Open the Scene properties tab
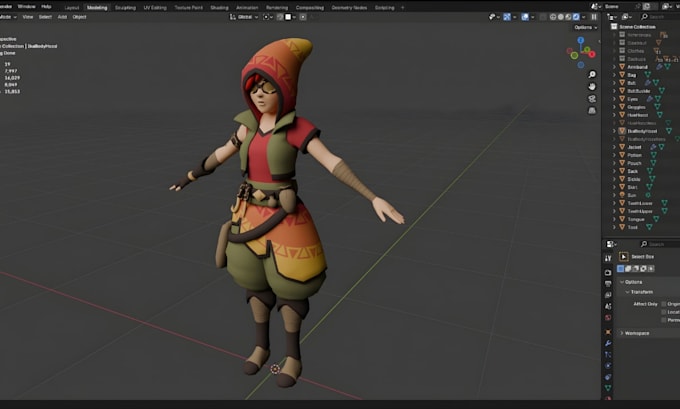The width and height of the screenshot is (680, 409). click(x=608, y=306)
